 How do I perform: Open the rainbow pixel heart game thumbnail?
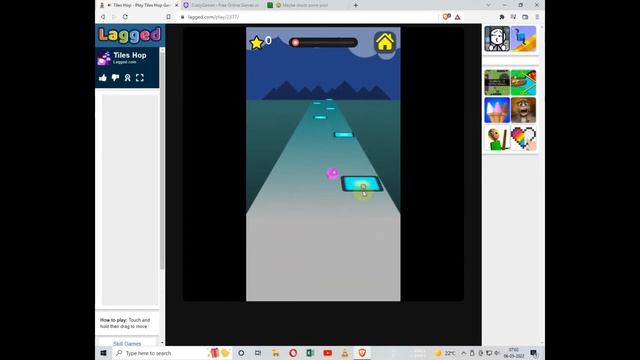coord(523,138)
